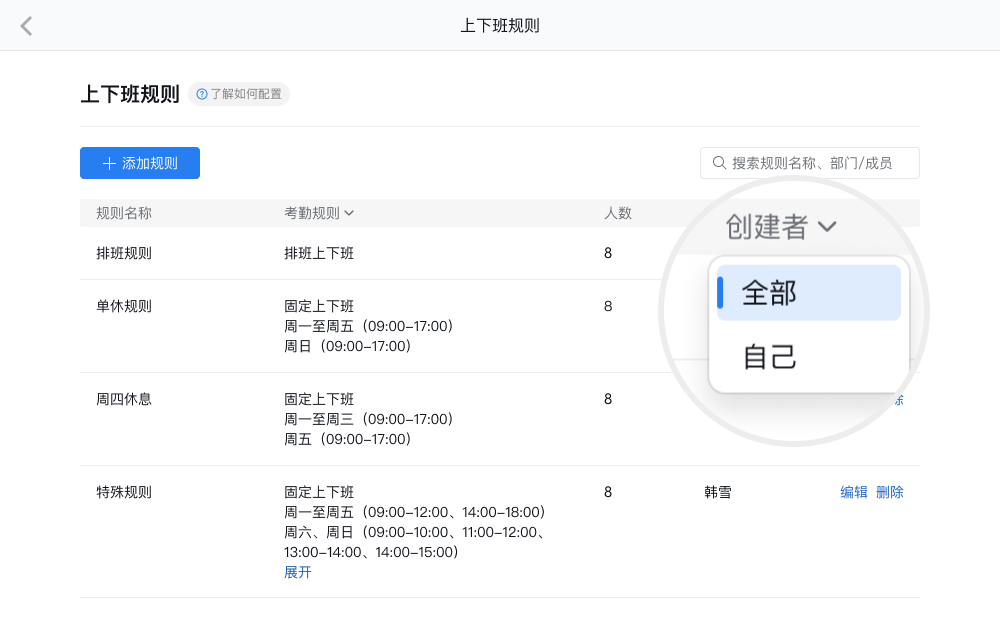The image size is (1000, 640).
Task: Click the 规则名称 column header
Action: (x=124, y=213)
